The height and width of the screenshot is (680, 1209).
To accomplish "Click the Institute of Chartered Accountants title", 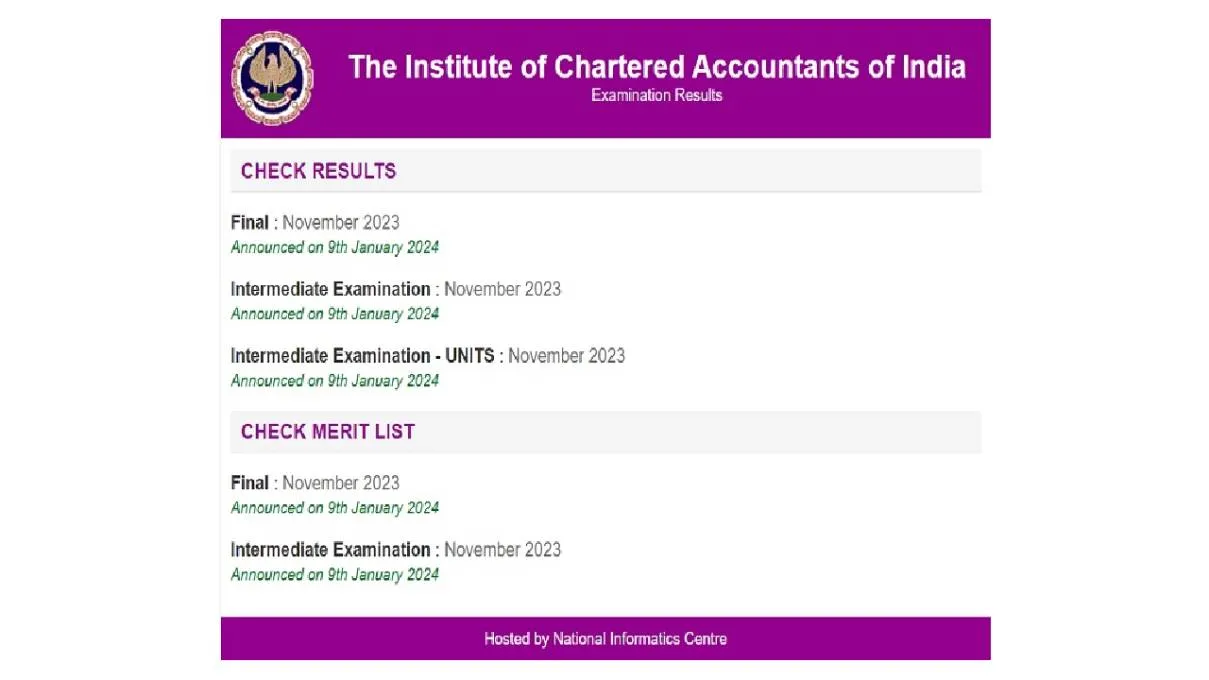I will [657, 67].
